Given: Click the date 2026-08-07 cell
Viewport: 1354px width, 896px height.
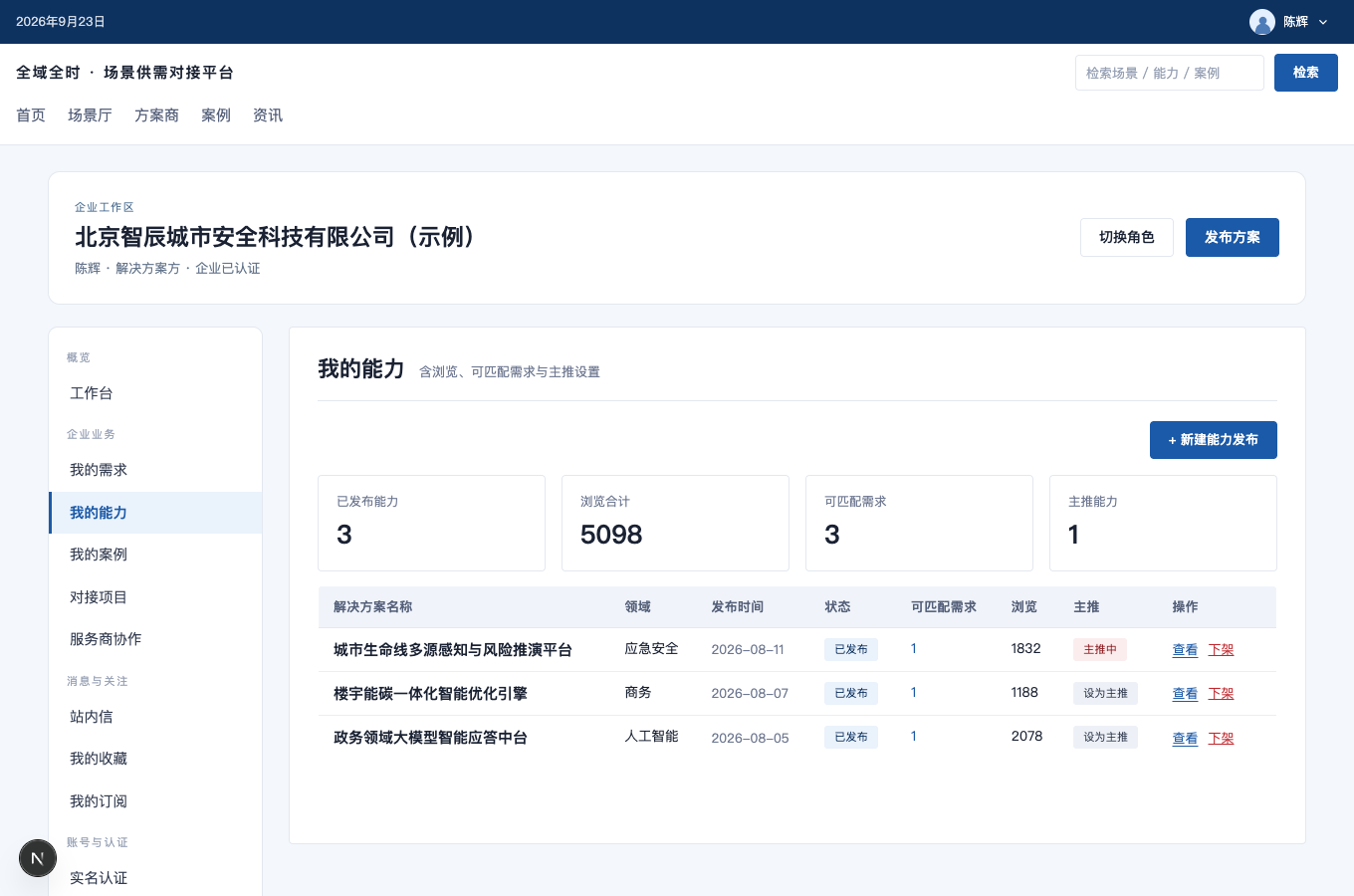Looking at the screenshot, I should [750, 693].
